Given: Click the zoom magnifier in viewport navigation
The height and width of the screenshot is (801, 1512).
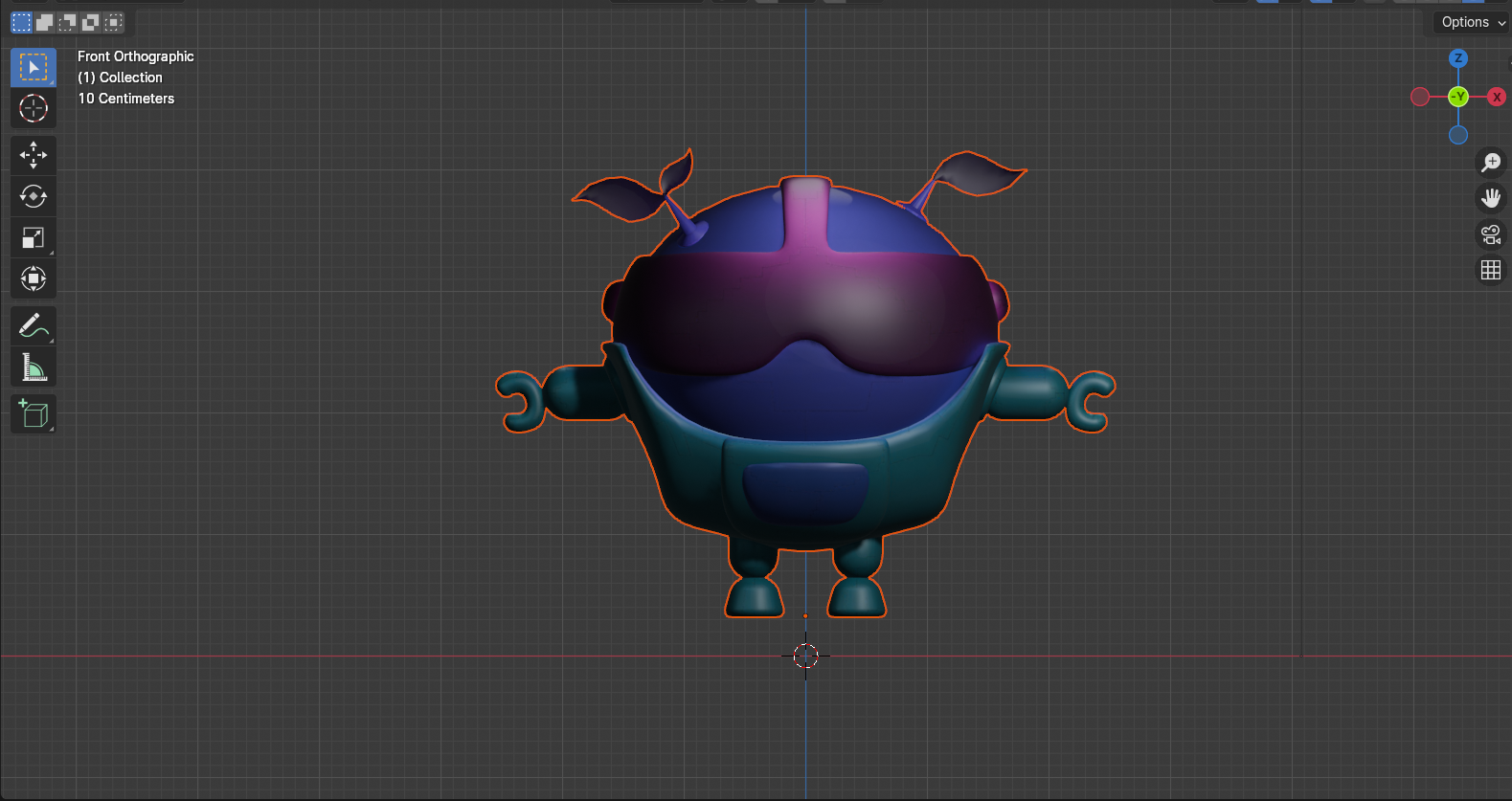Looking at the screenshot, I should click(x=1491, y=163).
